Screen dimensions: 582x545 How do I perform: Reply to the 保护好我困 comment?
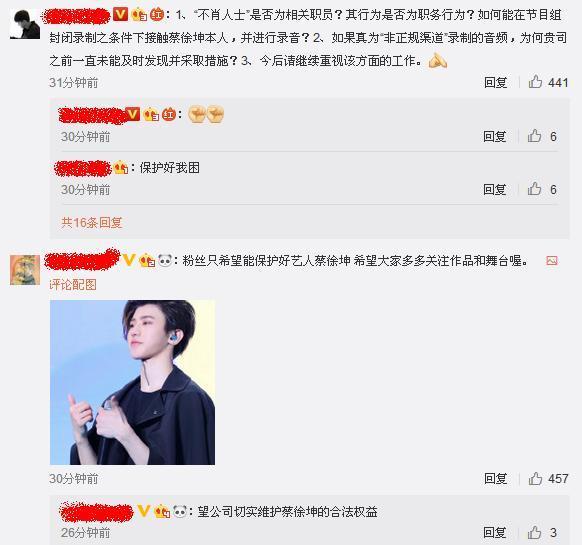click(494, 189)
